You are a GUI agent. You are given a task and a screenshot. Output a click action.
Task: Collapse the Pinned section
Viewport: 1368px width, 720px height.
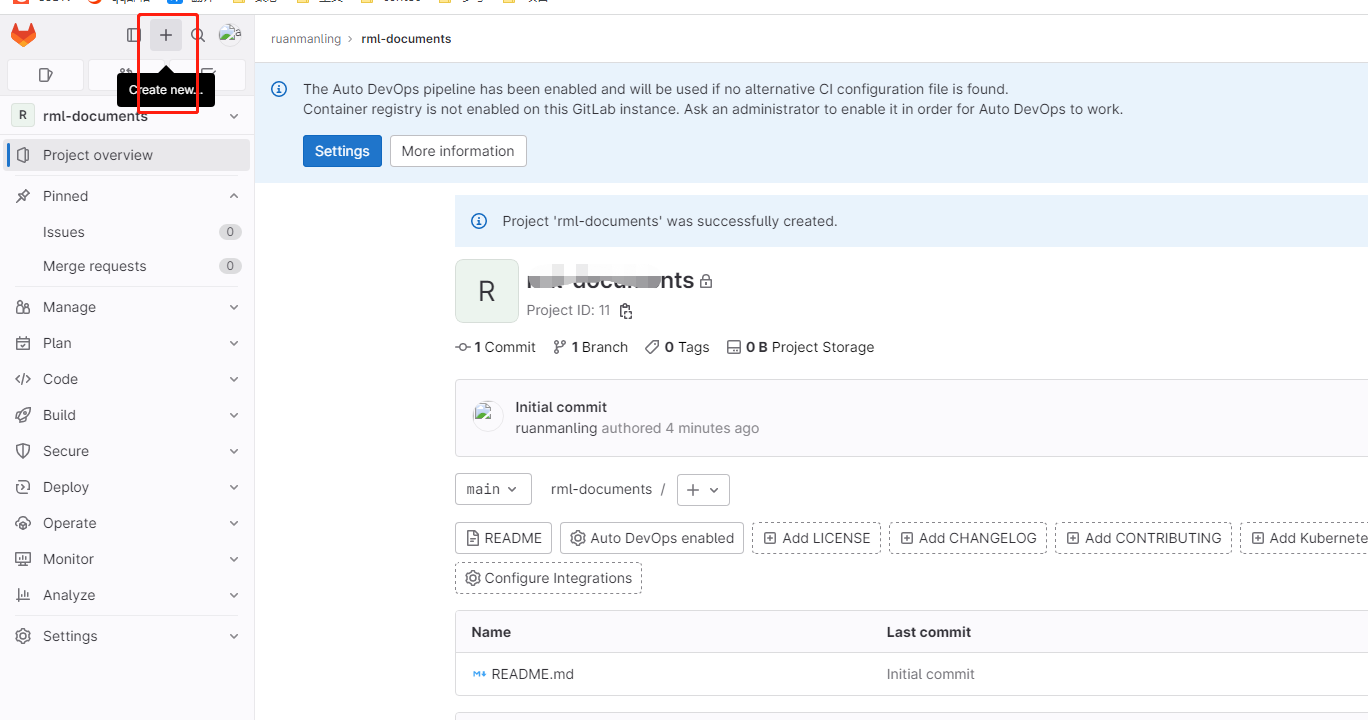(127, 196)
